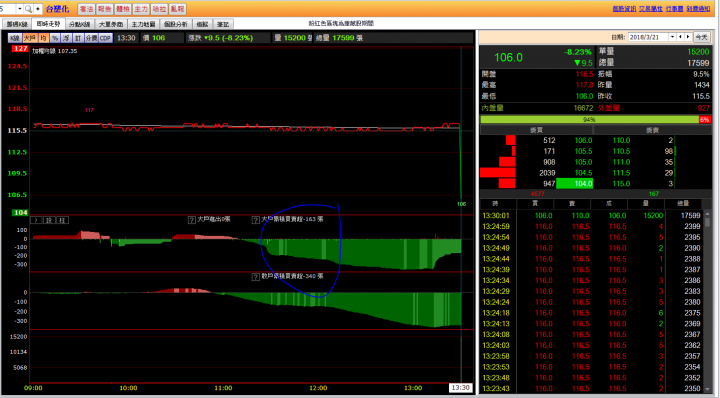Click the 台塑化 stock name label
The width and height of the screenshot is (720, 398).
57,9
